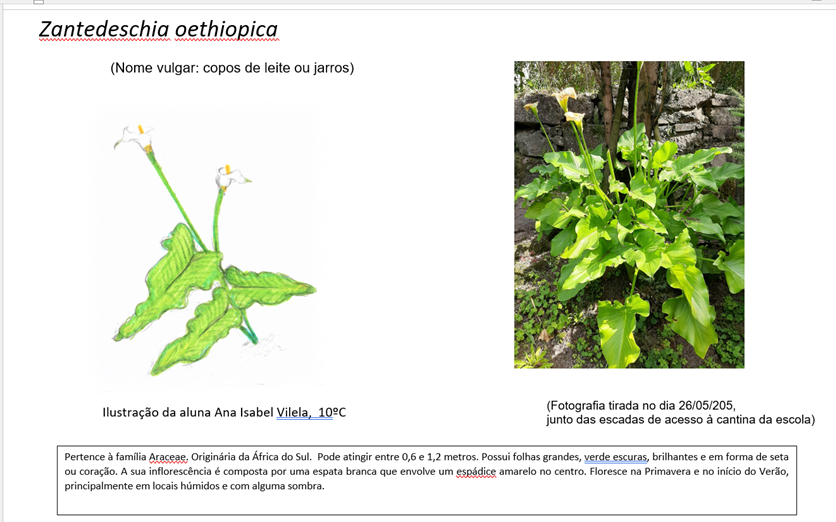The width and height of the screenshot is (836, 522).
Task: Click the title 'Zantedeschia oethiopica'
Action: click(158, 29)
